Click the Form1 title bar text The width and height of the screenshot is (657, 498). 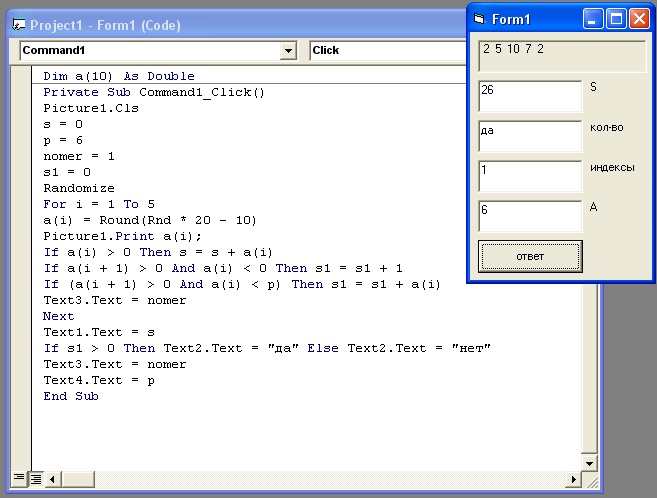pos(511,19)
